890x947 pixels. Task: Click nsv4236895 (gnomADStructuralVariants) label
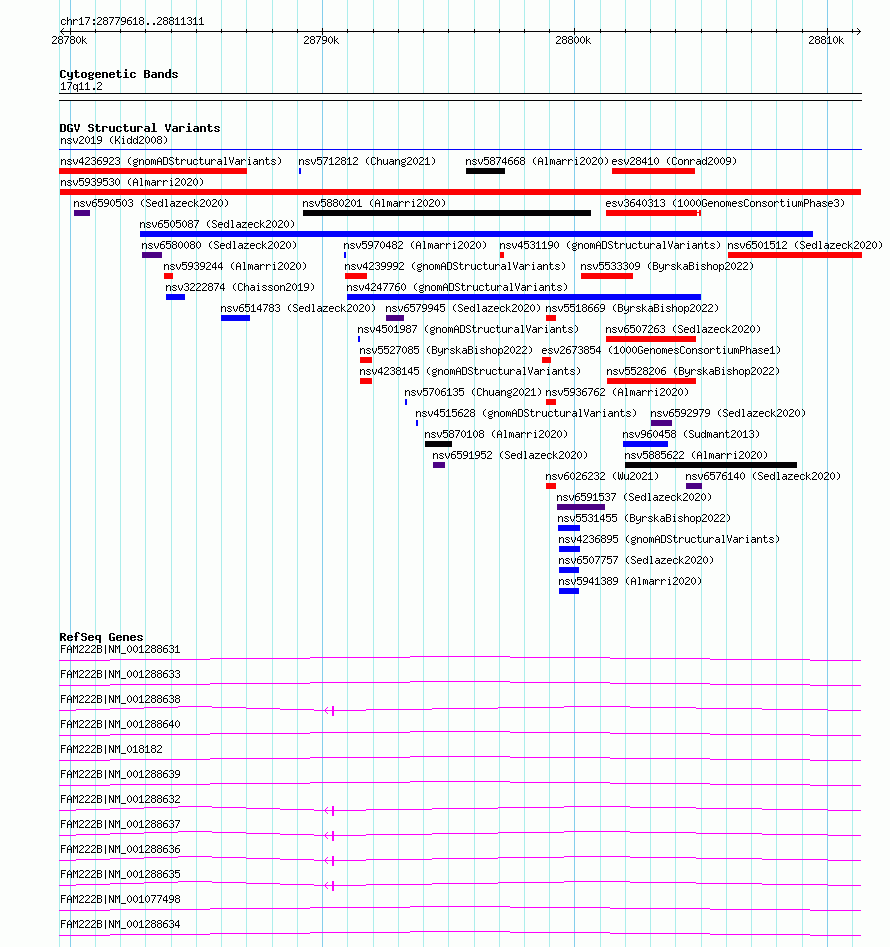669,539
